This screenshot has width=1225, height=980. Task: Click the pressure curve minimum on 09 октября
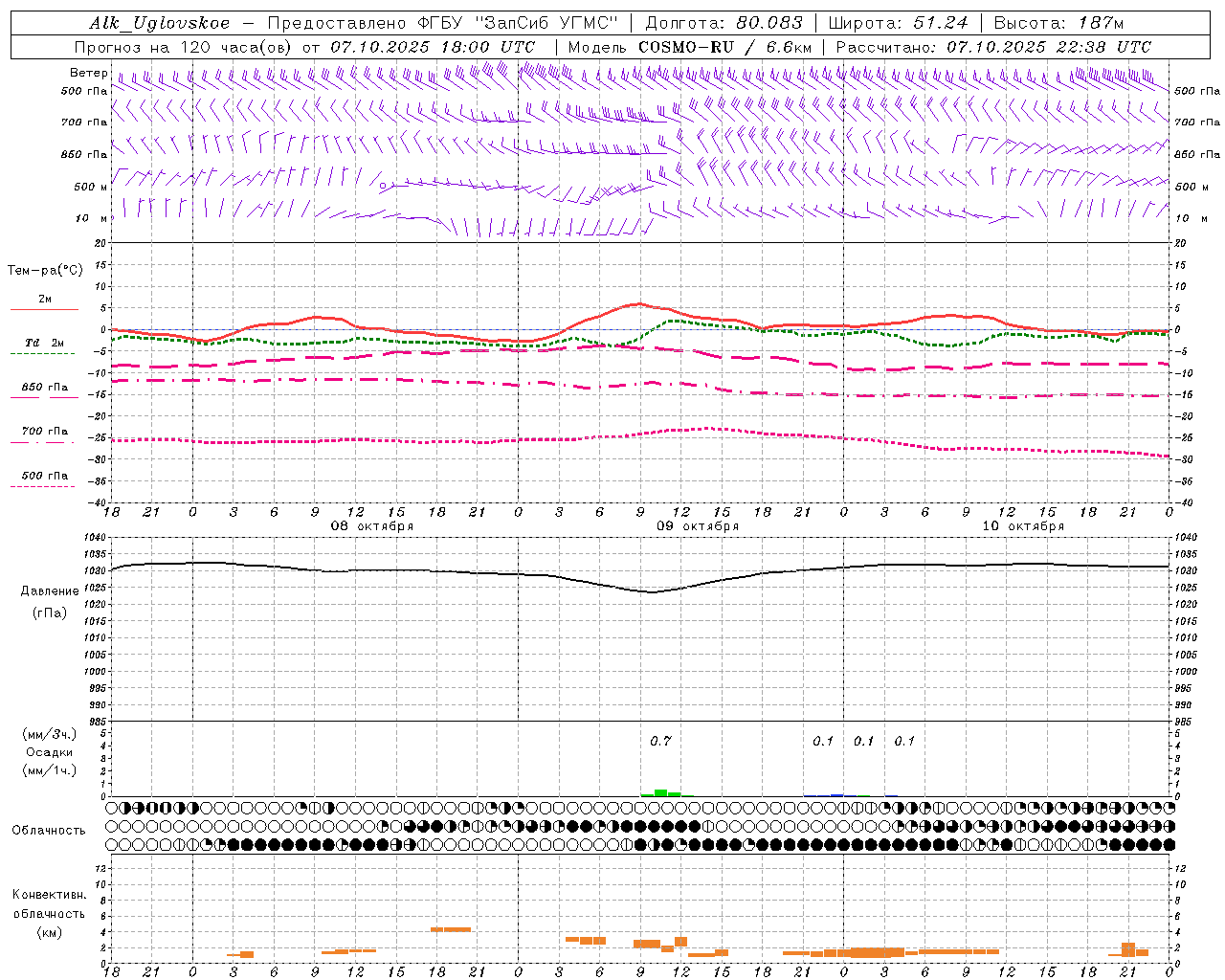(x=653, y=592)
